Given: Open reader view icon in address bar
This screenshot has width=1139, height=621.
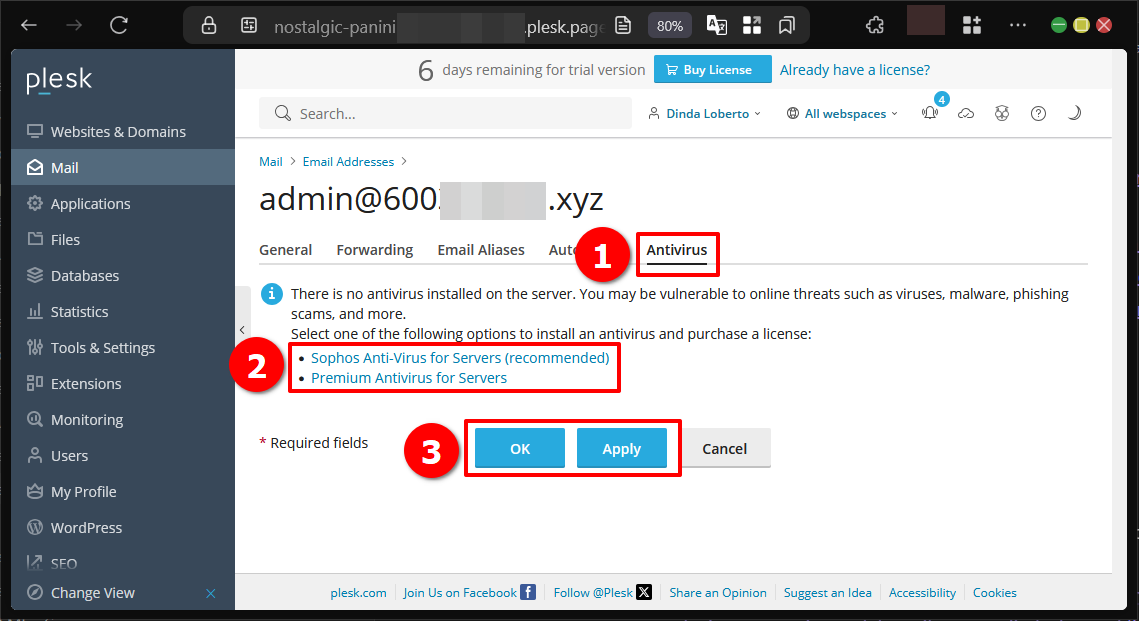Looking at the screenshot, I should [x=622, y=25].
